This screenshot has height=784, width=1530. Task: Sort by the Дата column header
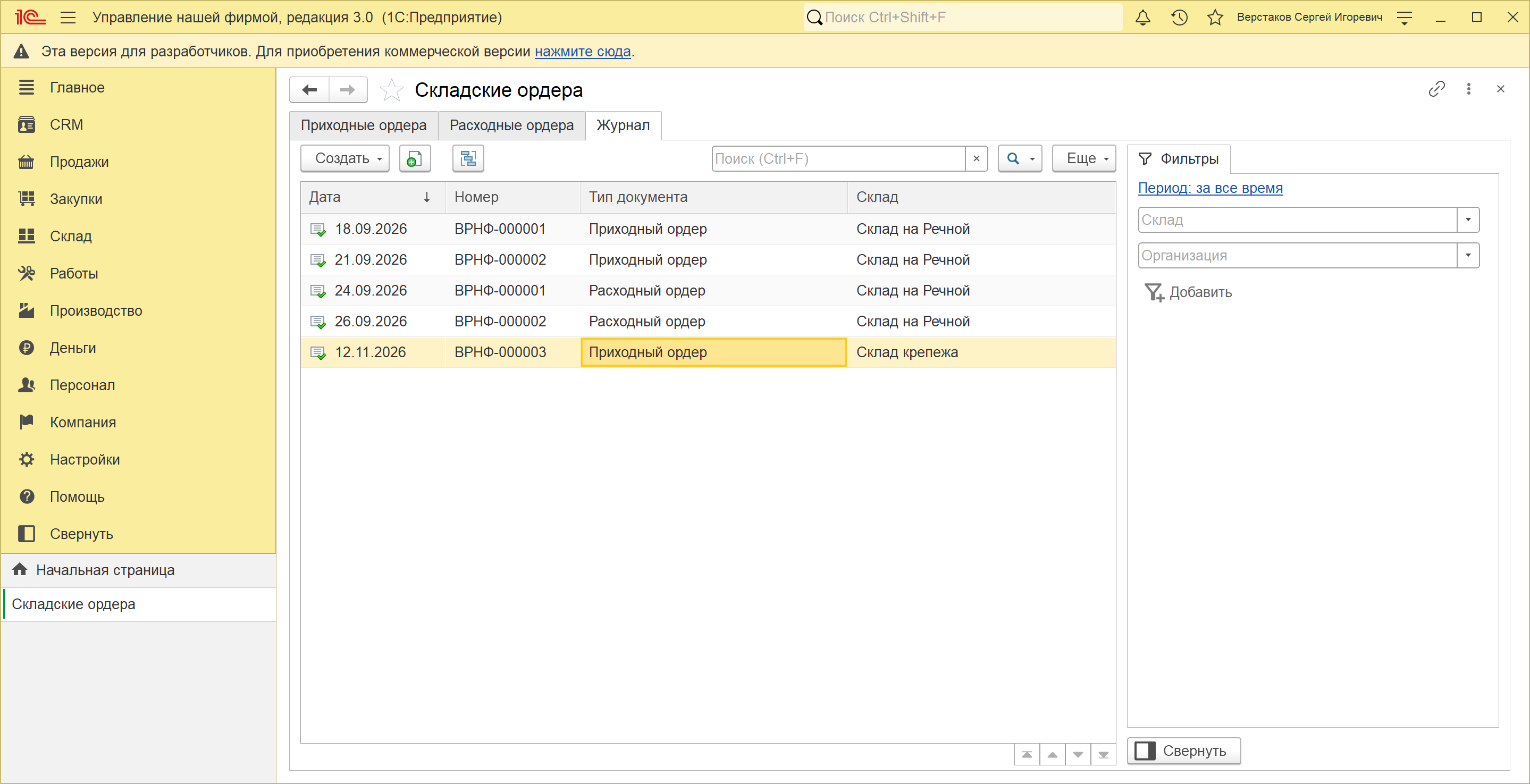[x=373, y=197]
